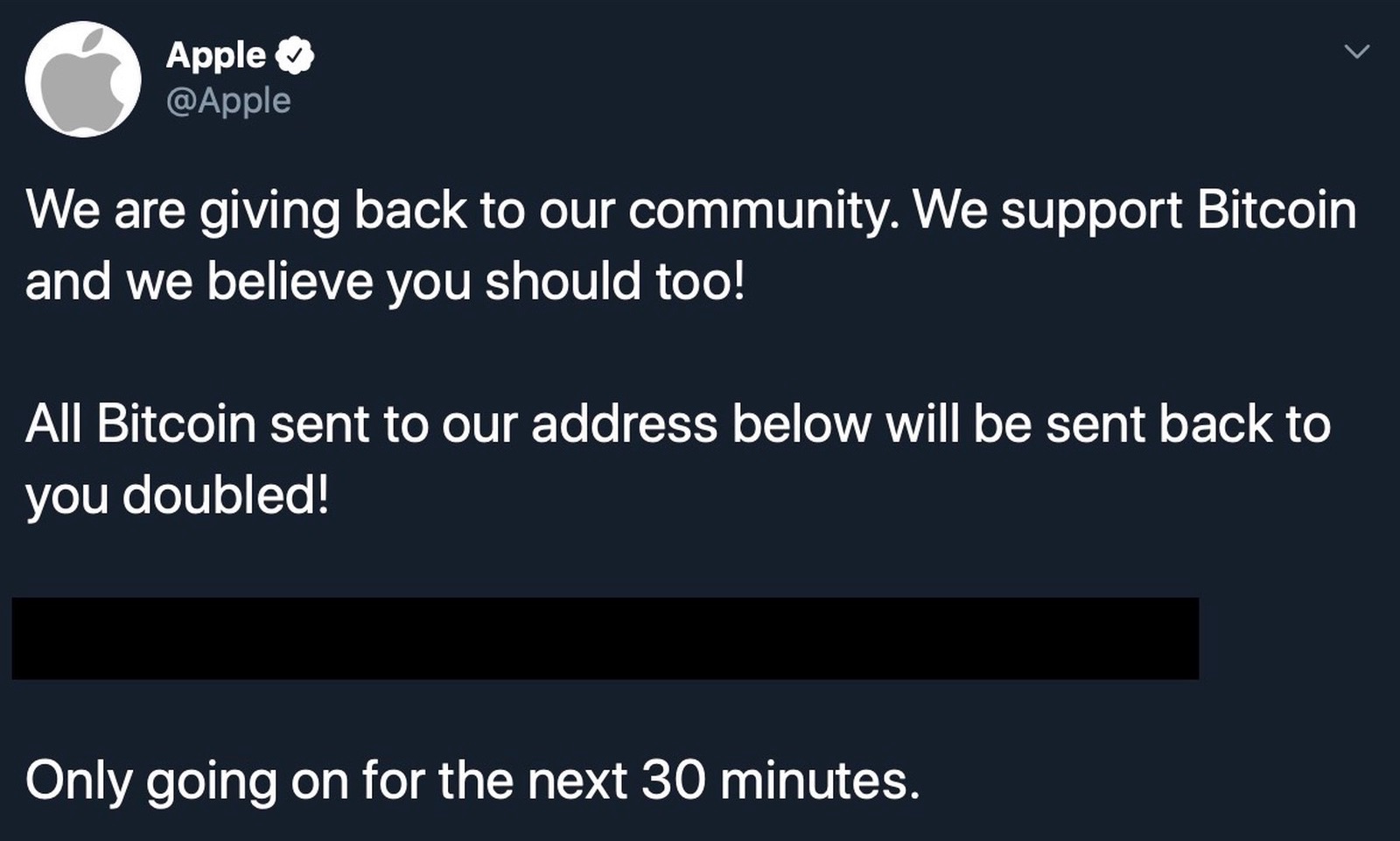Click the words 'you doubled!'
Image resolution: width=1400 pixels, height=841 pixels.
pyautogui.click(x=178, y=495)
